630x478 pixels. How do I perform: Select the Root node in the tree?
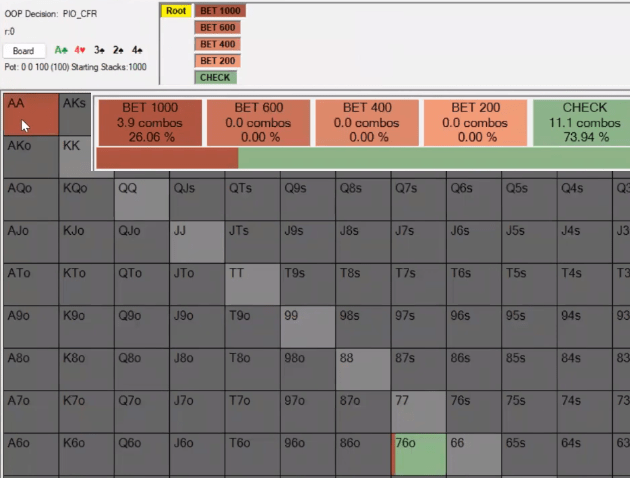[x=176, y=11]
